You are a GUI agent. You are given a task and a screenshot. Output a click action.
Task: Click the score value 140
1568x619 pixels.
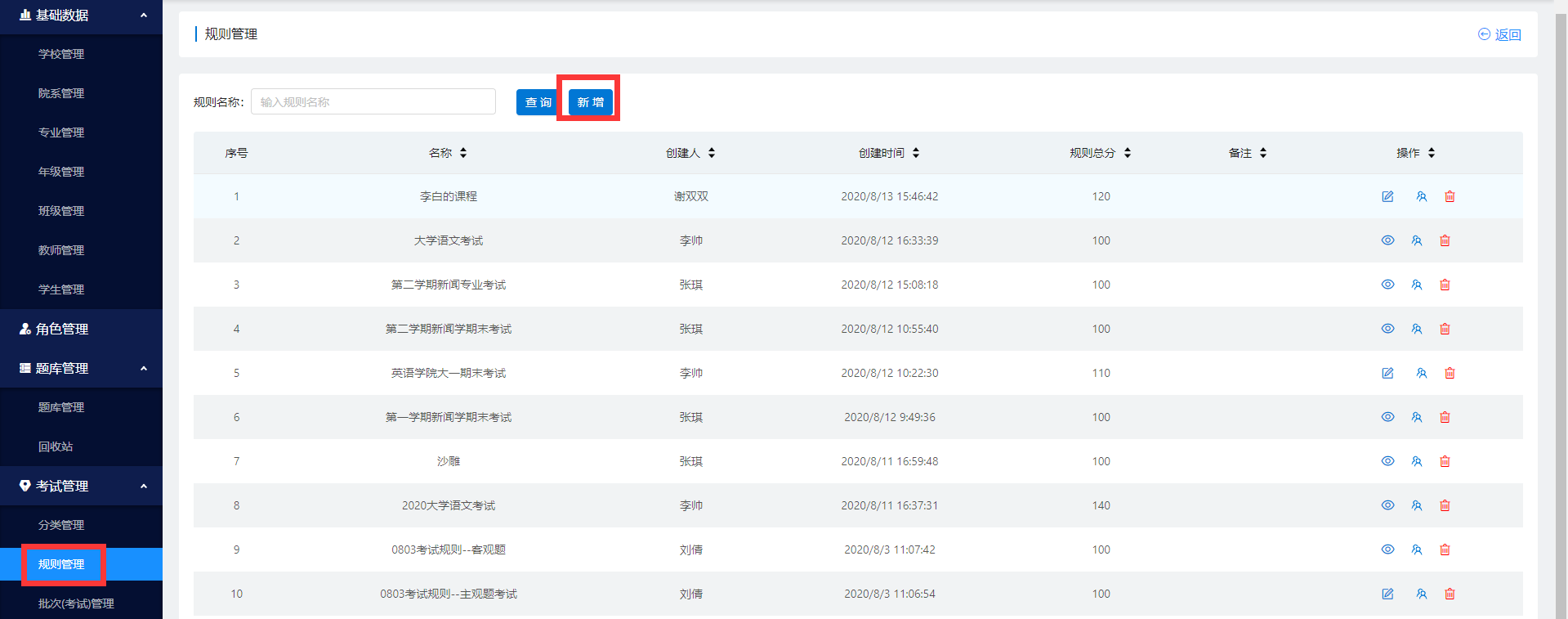[x=1101, y=505]
